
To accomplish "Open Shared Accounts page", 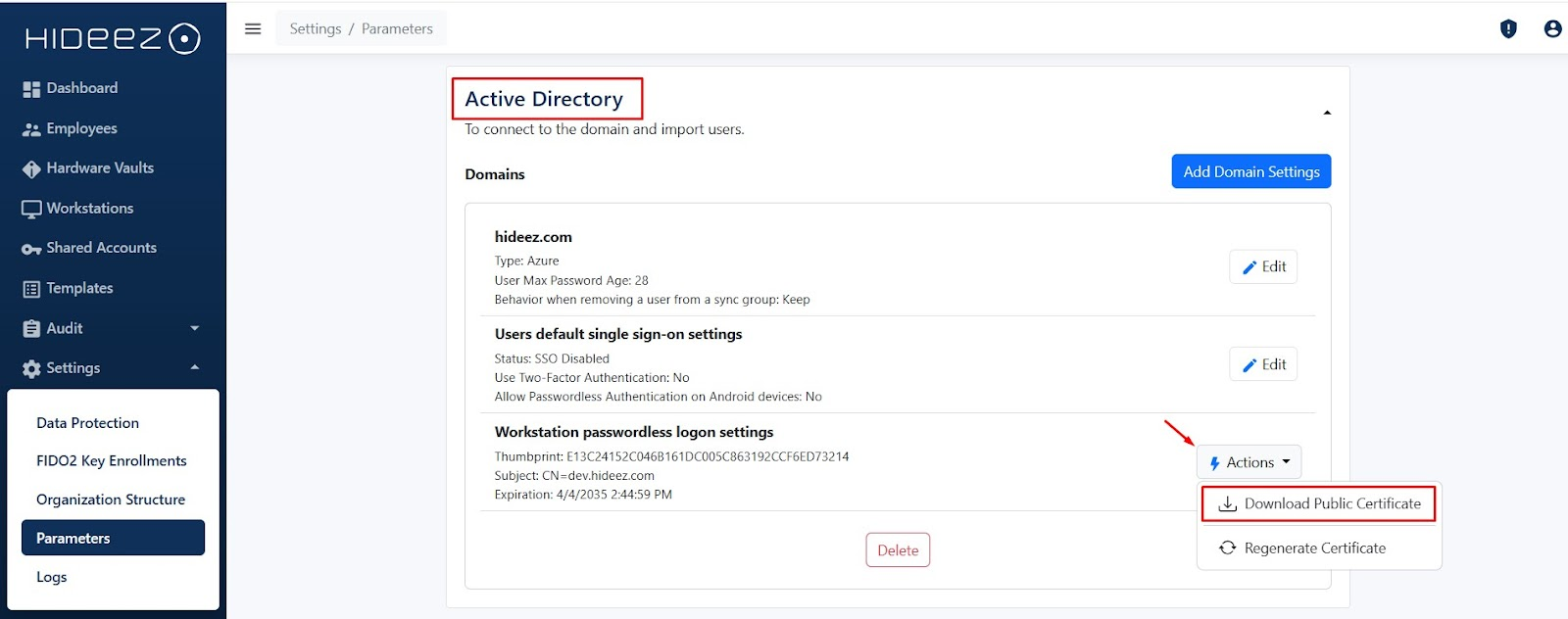I will pyautogui.click(x=101, y=248).
